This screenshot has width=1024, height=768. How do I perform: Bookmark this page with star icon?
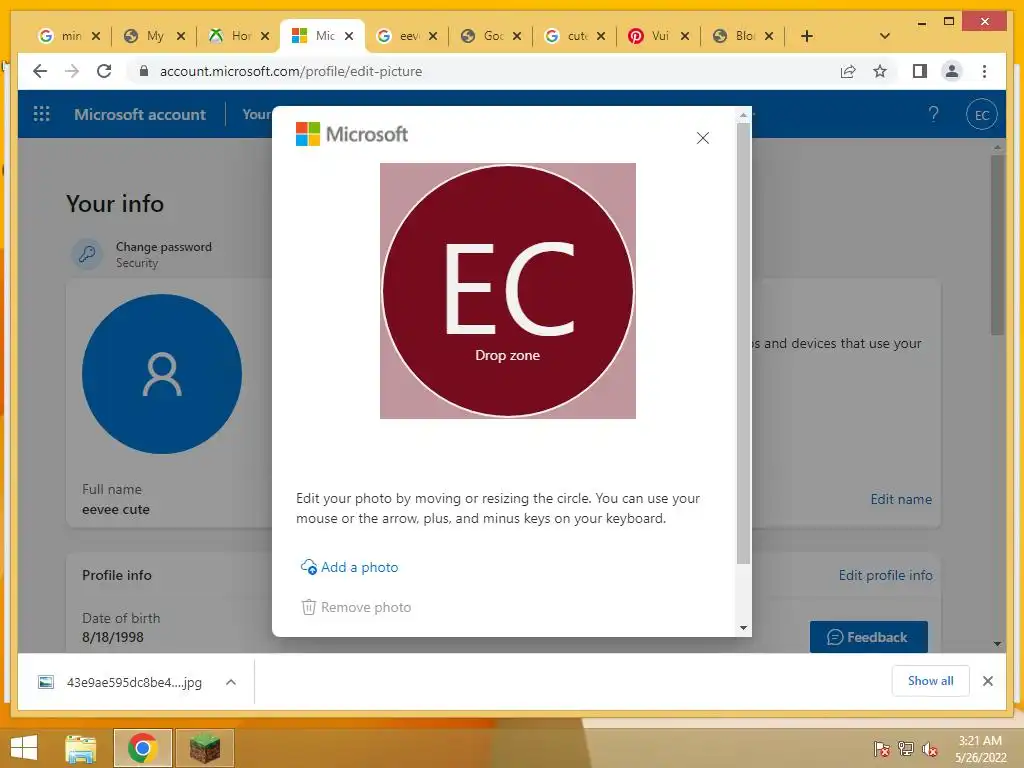point(880,71)
